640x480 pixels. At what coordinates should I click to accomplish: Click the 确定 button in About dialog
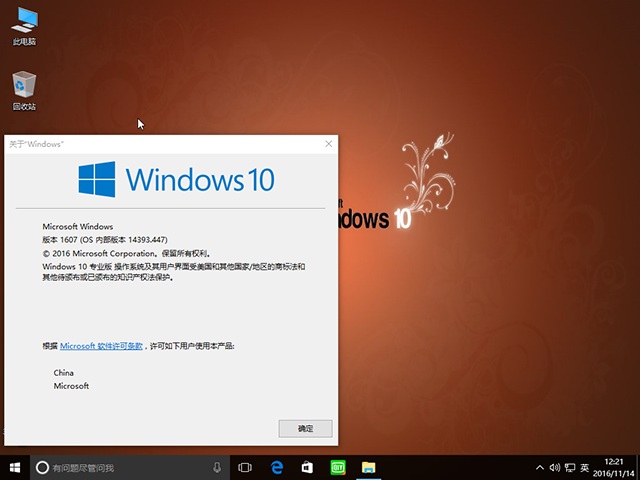pyautogui.click(x=305, y=428)
